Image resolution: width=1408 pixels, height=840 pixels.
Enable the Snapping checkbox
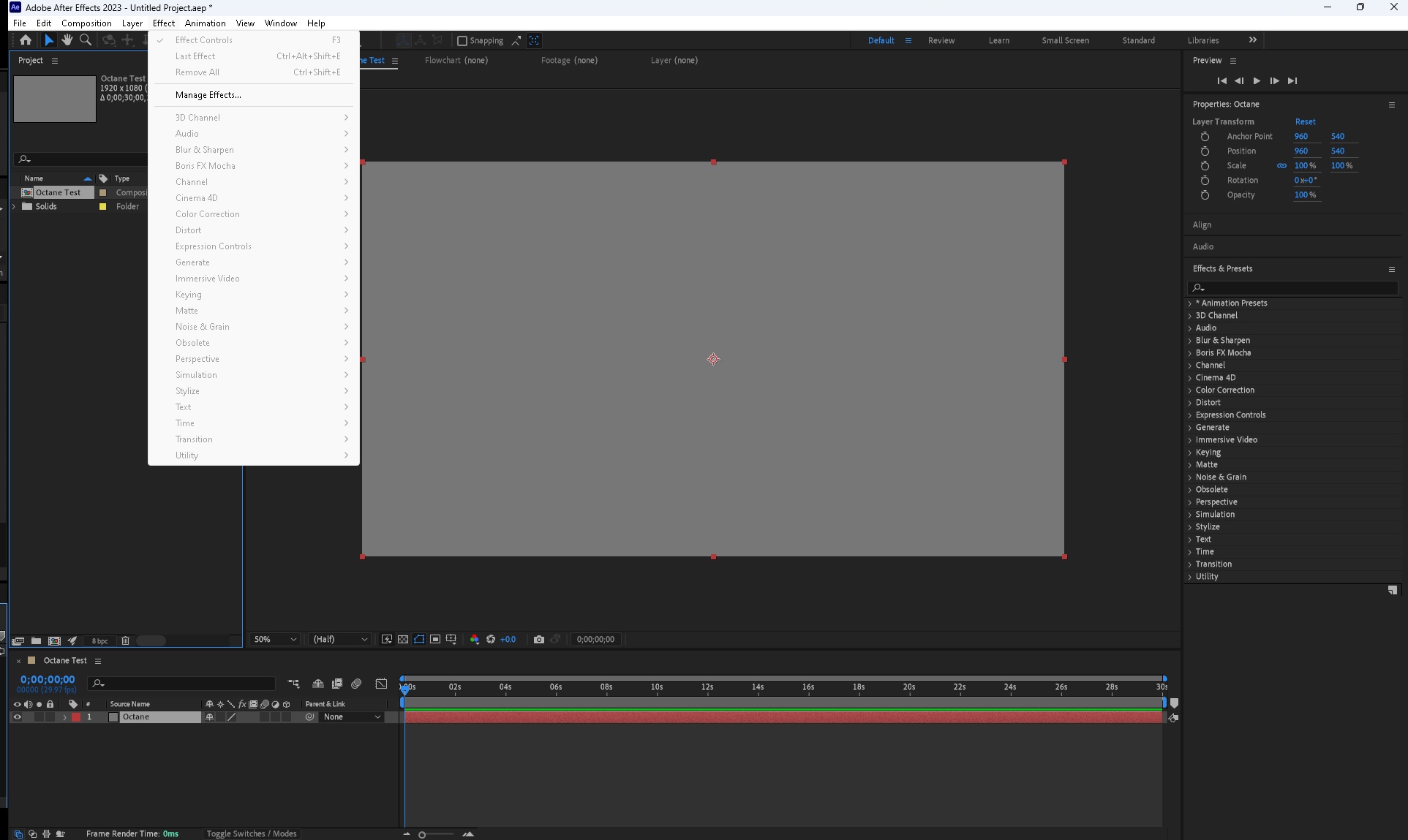[x=462, y=41]
